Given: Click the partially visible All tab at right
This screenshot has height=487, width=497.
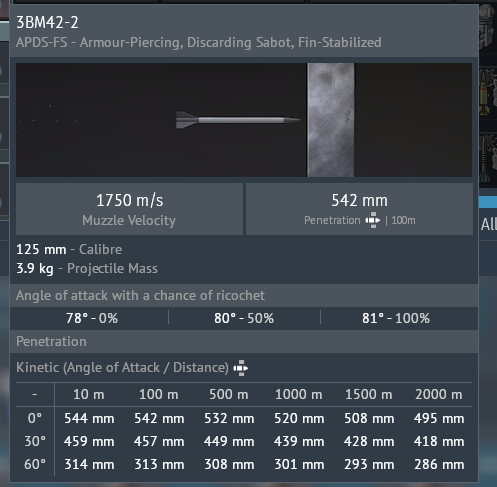Looking at the screenshot, I should (x=489, y=224).
